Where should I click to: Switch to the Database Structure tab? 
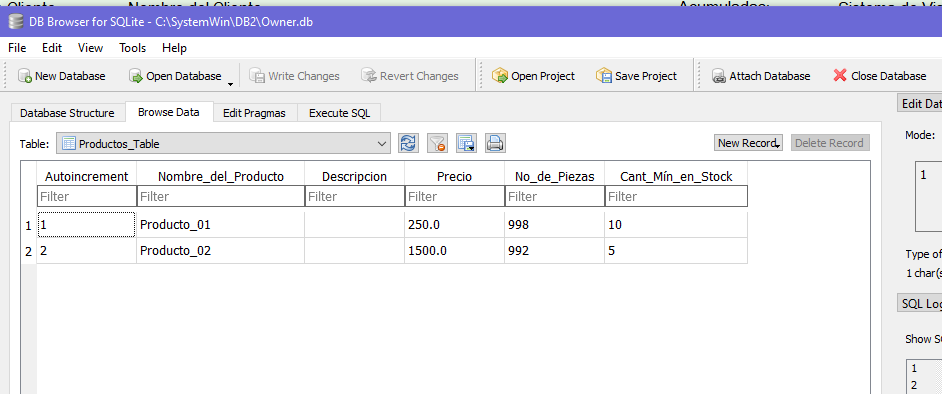point(67,113)
